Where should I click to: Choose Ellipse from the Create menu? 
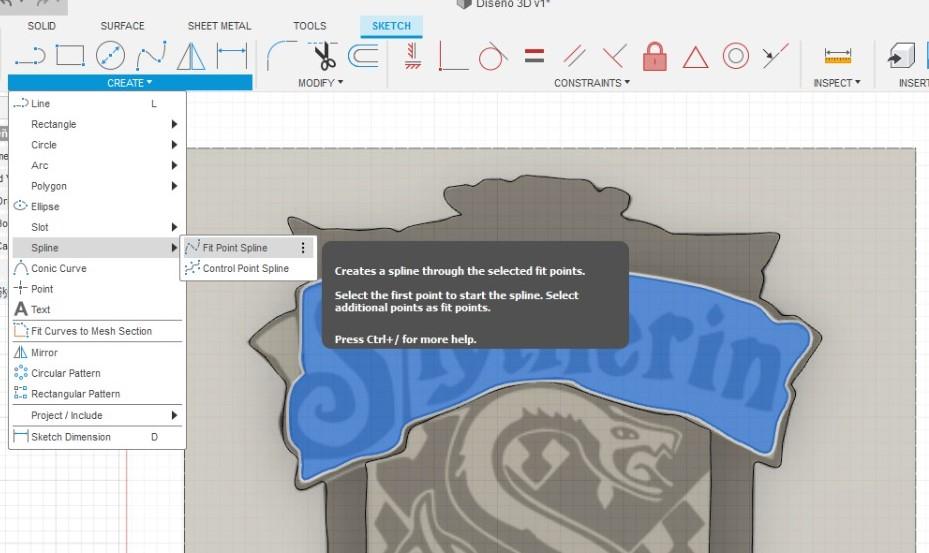tap(97, 207)
